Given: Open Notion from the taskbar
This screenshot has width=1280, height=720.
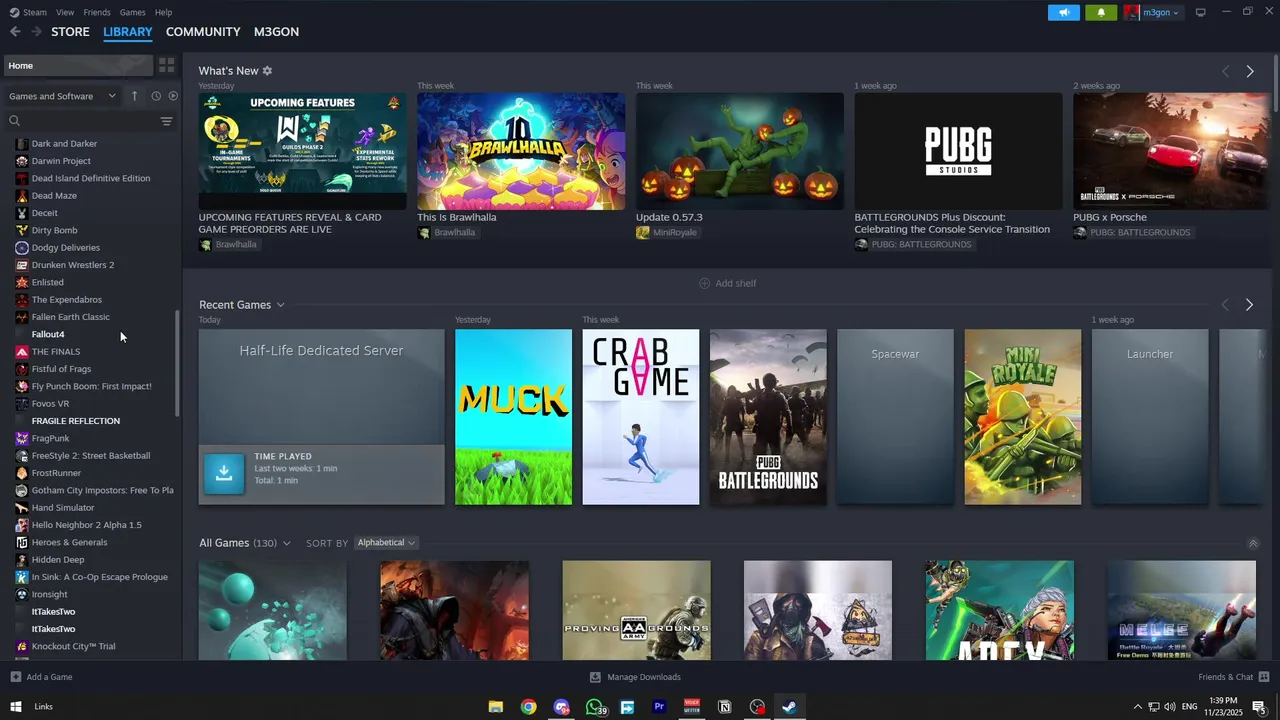Looking at the screenshot, I should pyautogui.click(x=724, y=707).
